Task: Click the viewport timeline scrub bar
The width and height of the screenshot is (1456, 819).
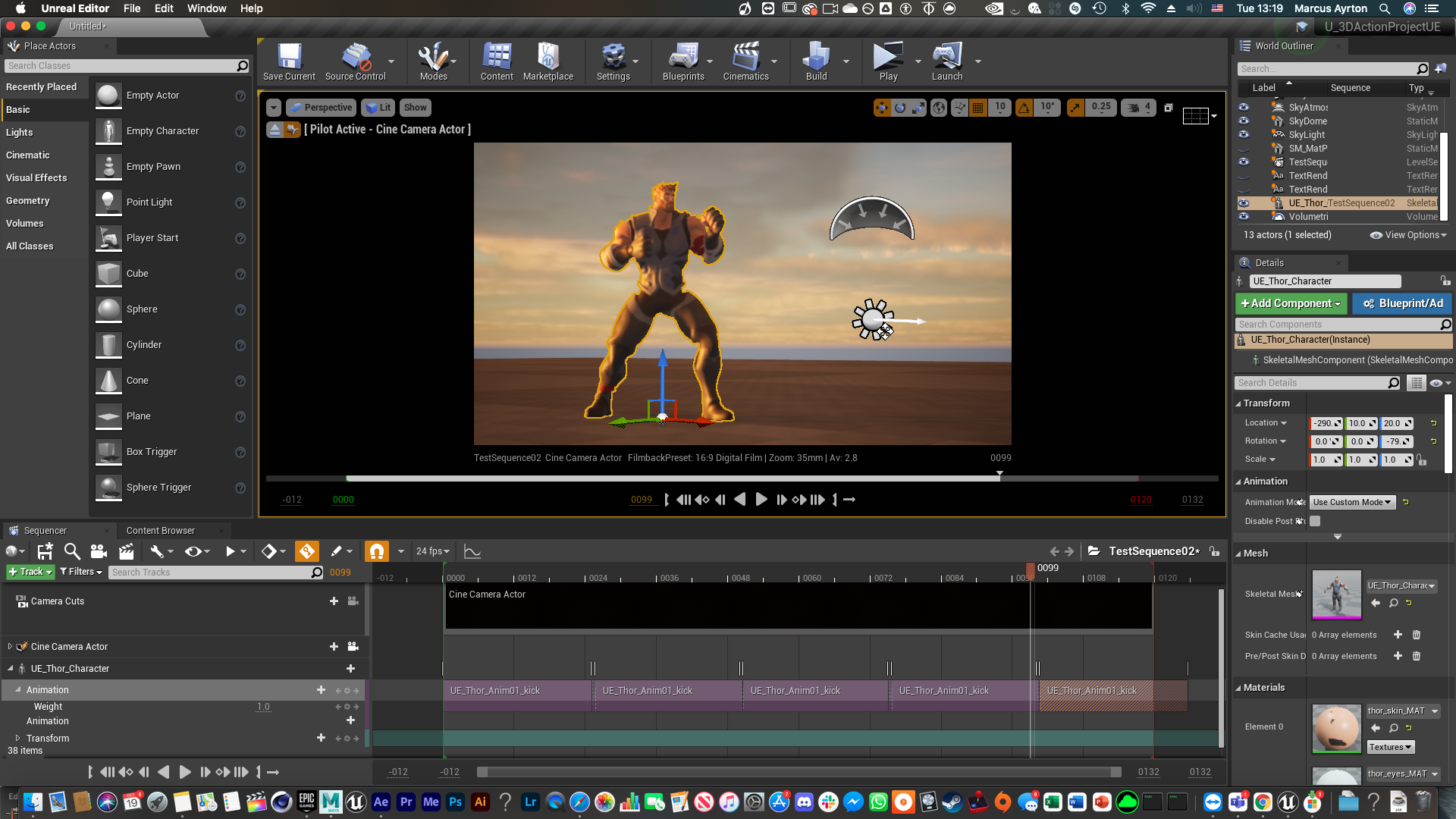Action: [742, 479]
